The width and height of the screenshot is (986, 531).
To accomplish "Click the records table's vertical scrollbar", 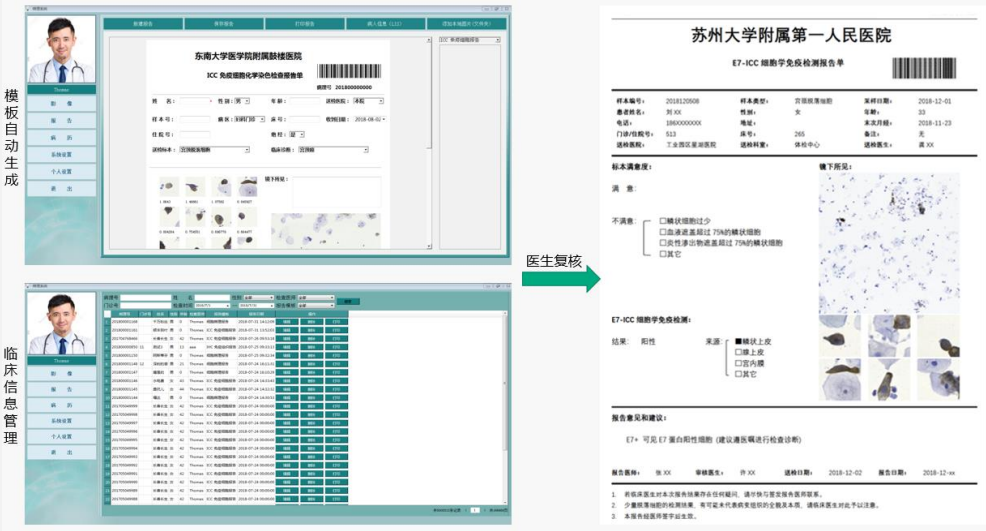I will coord(504,407).
